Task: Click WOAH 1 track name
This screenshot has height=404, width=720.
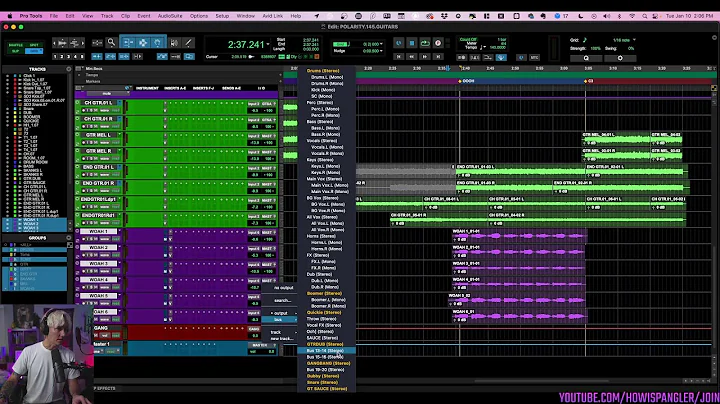Action: 98,231
